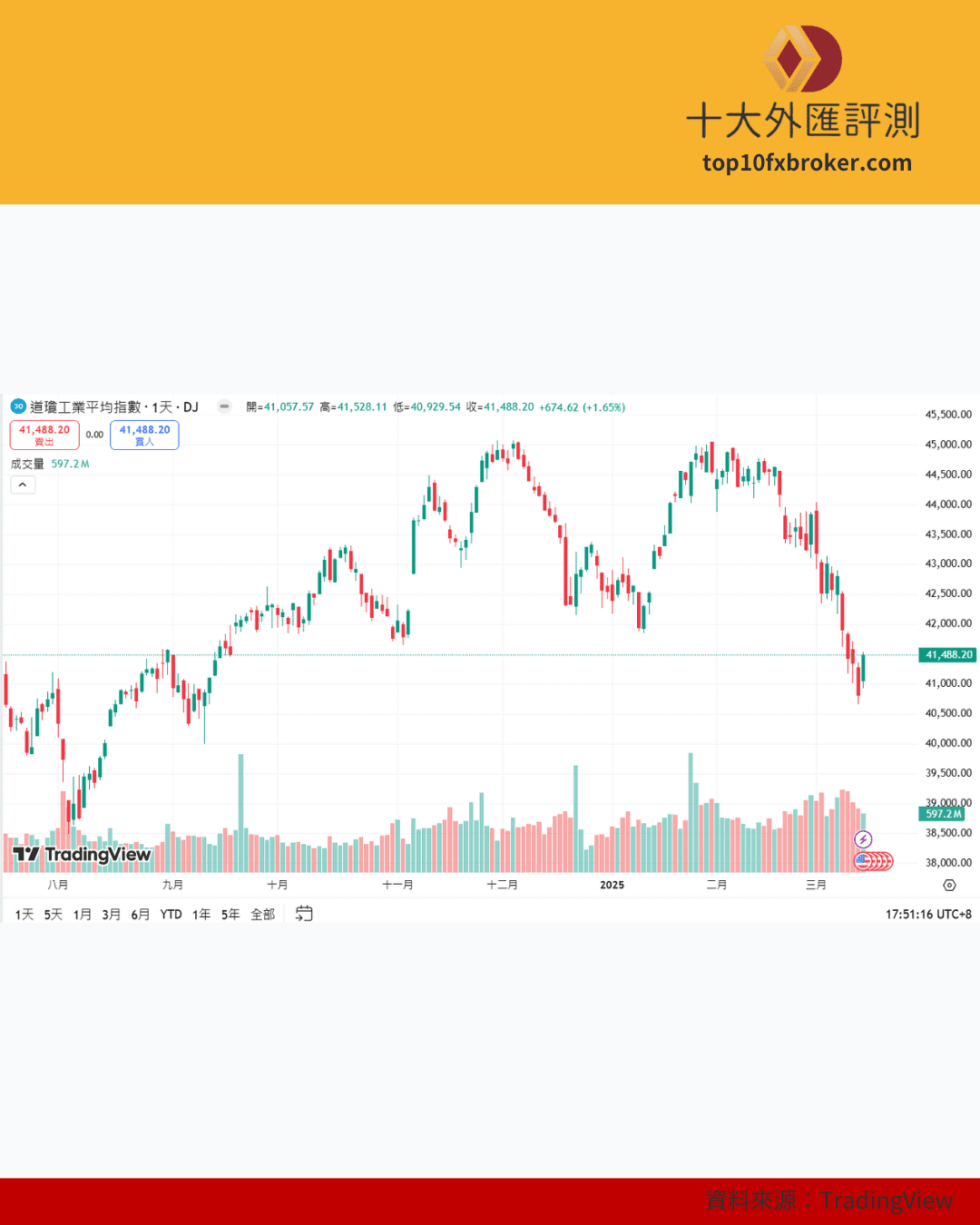The width and height of the screenshot is (980, 1225).
Task: Click the US flag economic events icon
Action: (862, 860)
